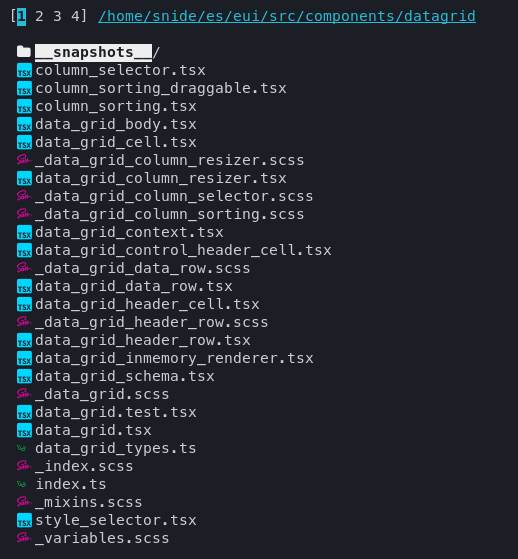Switch to context tab 2

click(x=39, y=16)
